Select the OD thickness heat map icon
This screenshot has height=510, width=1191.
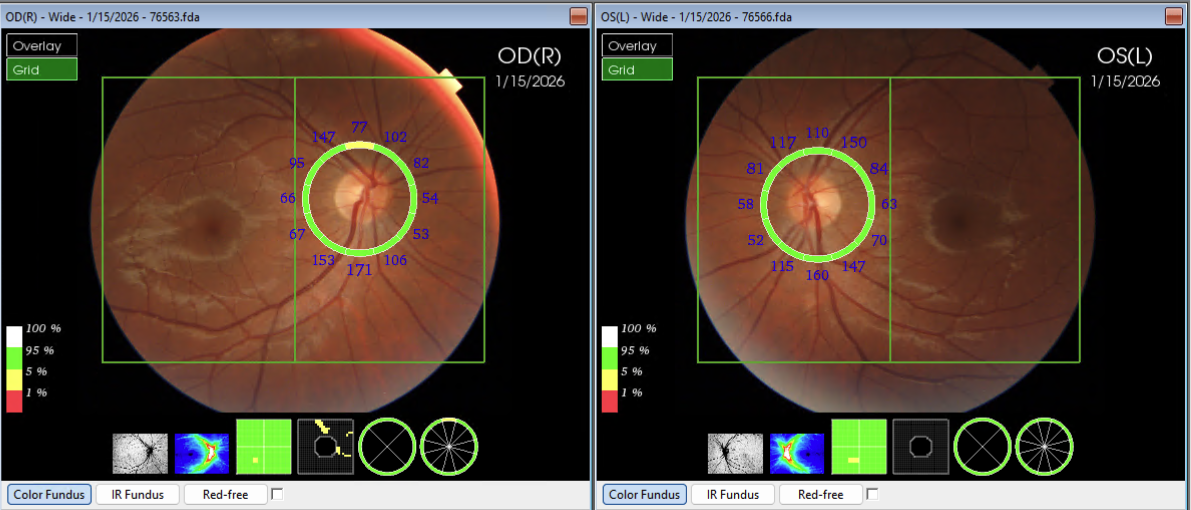pyautogui.click(x=202, y=452)
